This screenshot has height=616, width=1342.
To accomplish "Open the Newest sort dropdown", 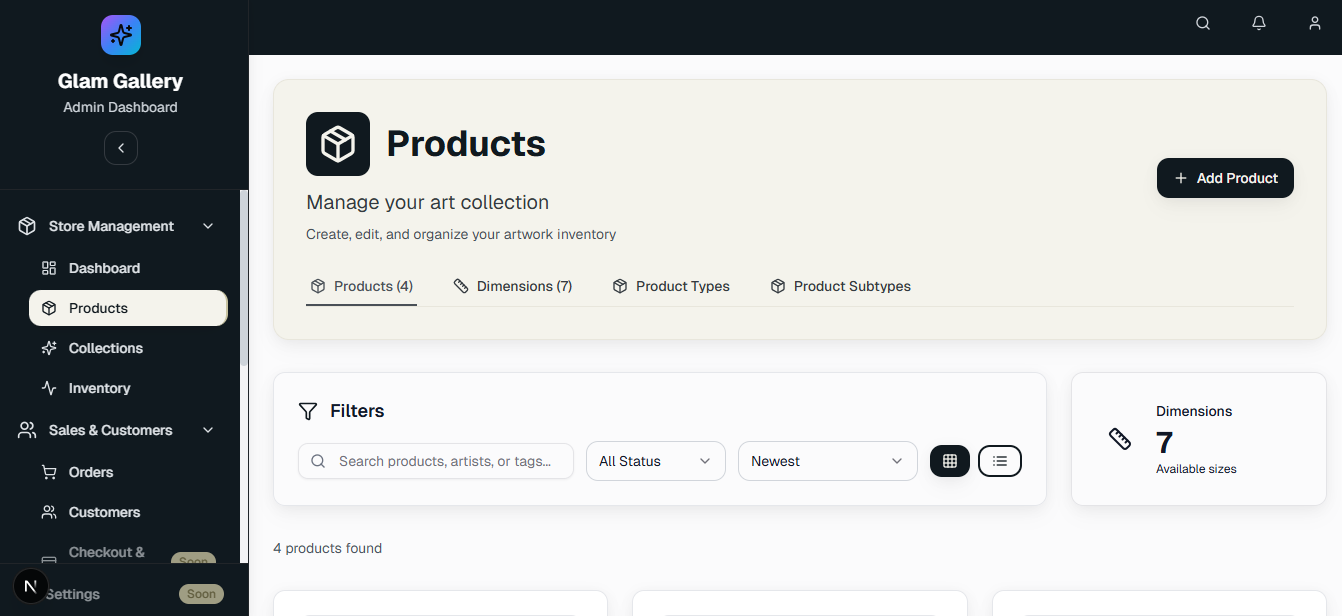I will click(x=827, y=461).
